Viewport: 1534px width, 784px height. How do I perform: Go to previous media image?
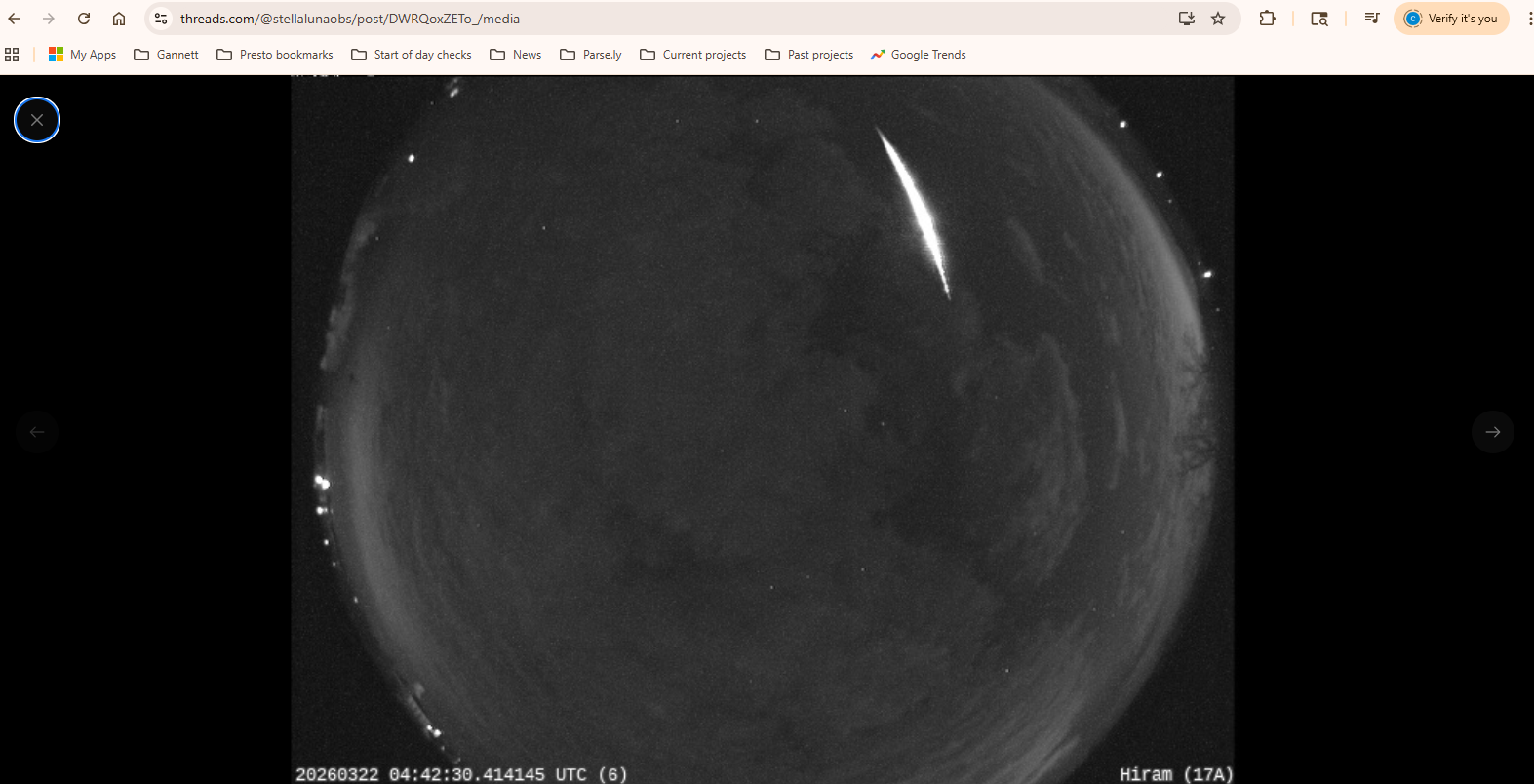point(37,432)
